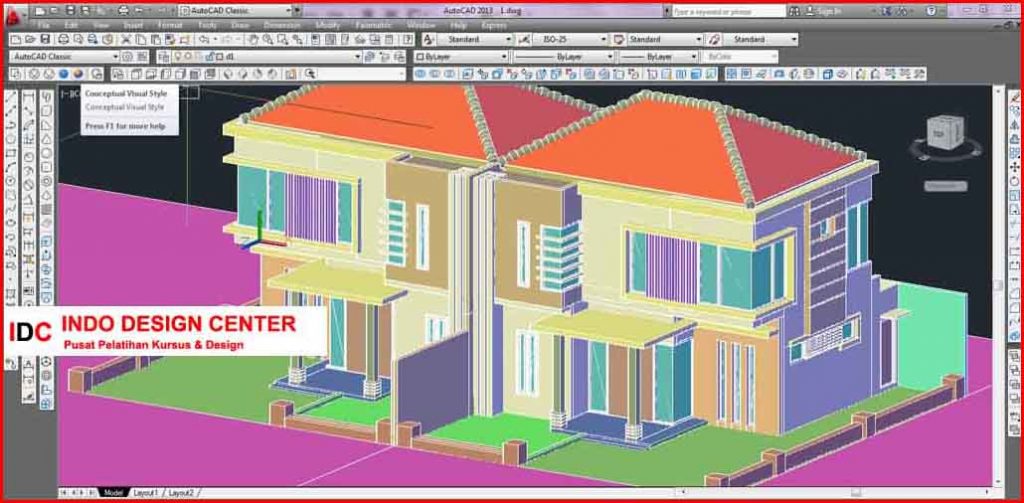Screen dimensions: 1024x503
Task: Click the New drawing icon in Standard toolbar
Action: (x=17, y=40)
